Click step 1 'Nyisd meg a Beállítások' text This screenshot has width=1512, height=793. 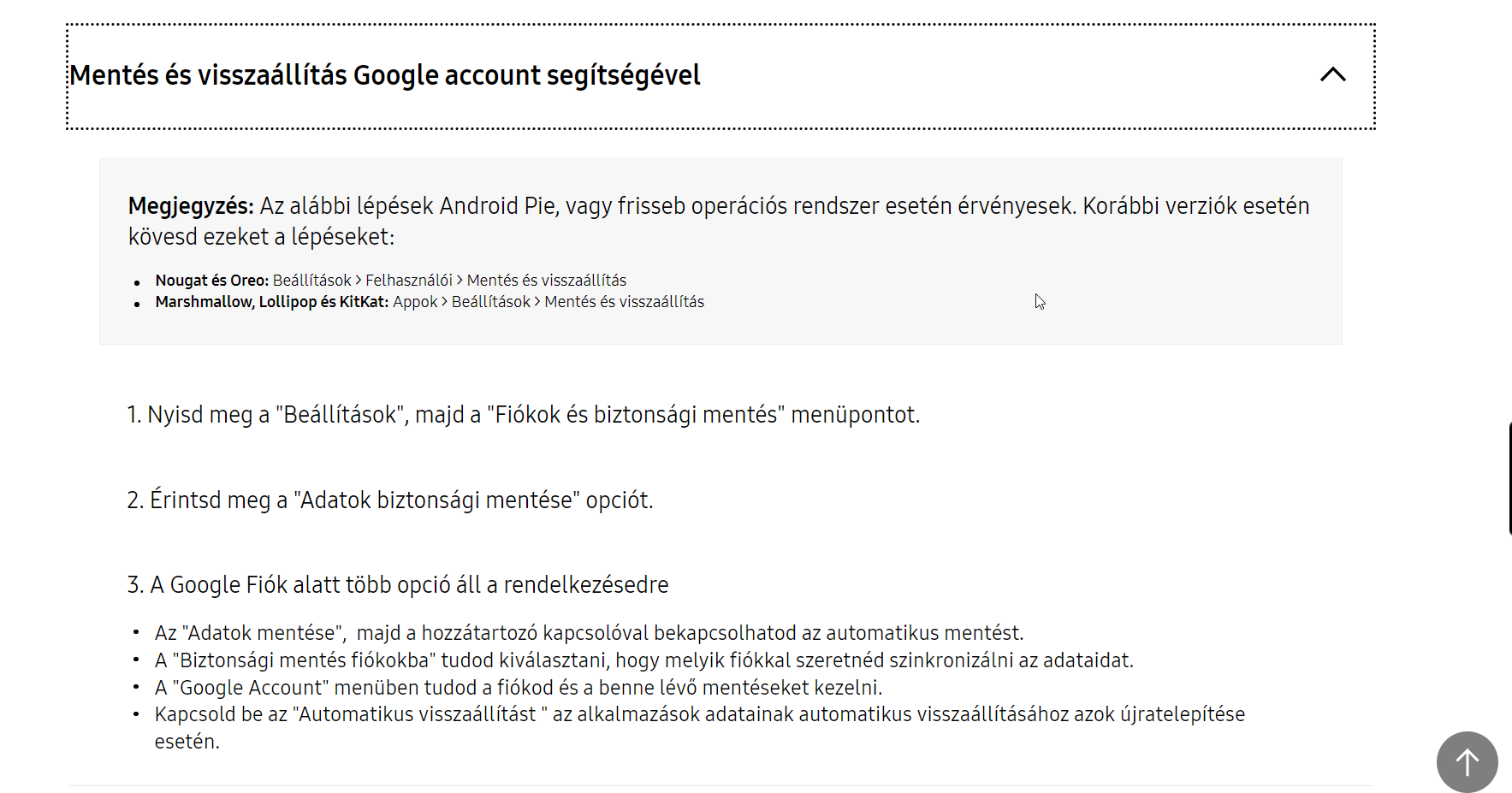pos(524,415)
